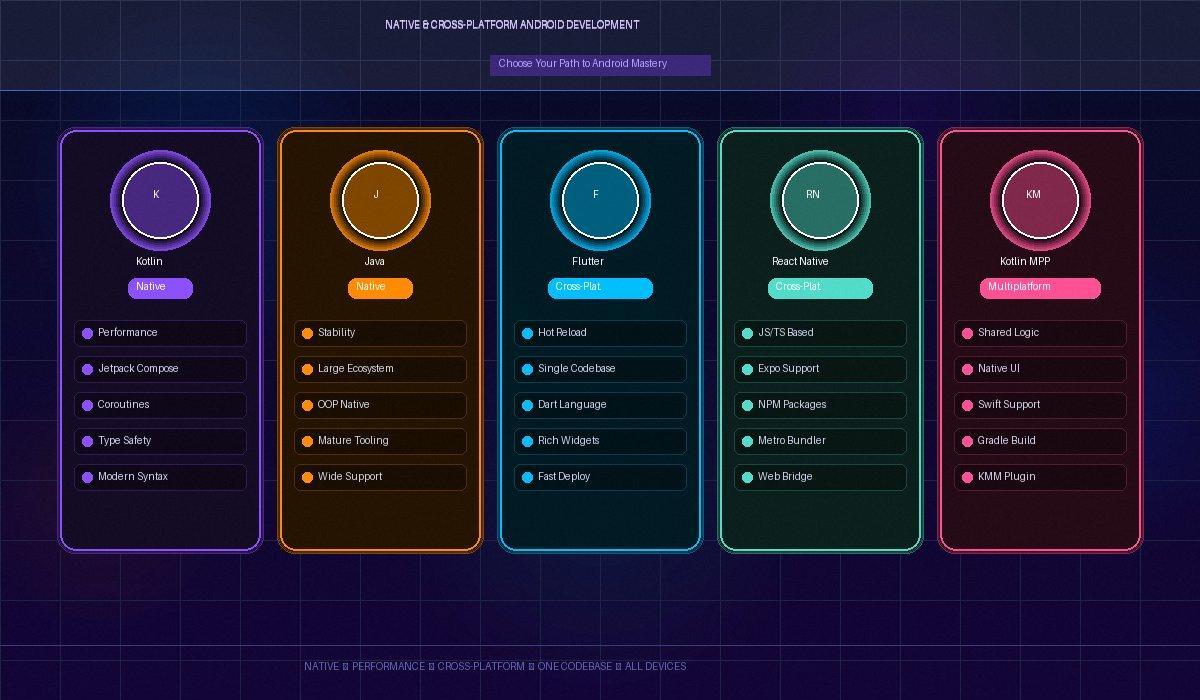Click the Java card title text
The image size is (1200, 700).
pyautogui.click(x=374, y=261)
